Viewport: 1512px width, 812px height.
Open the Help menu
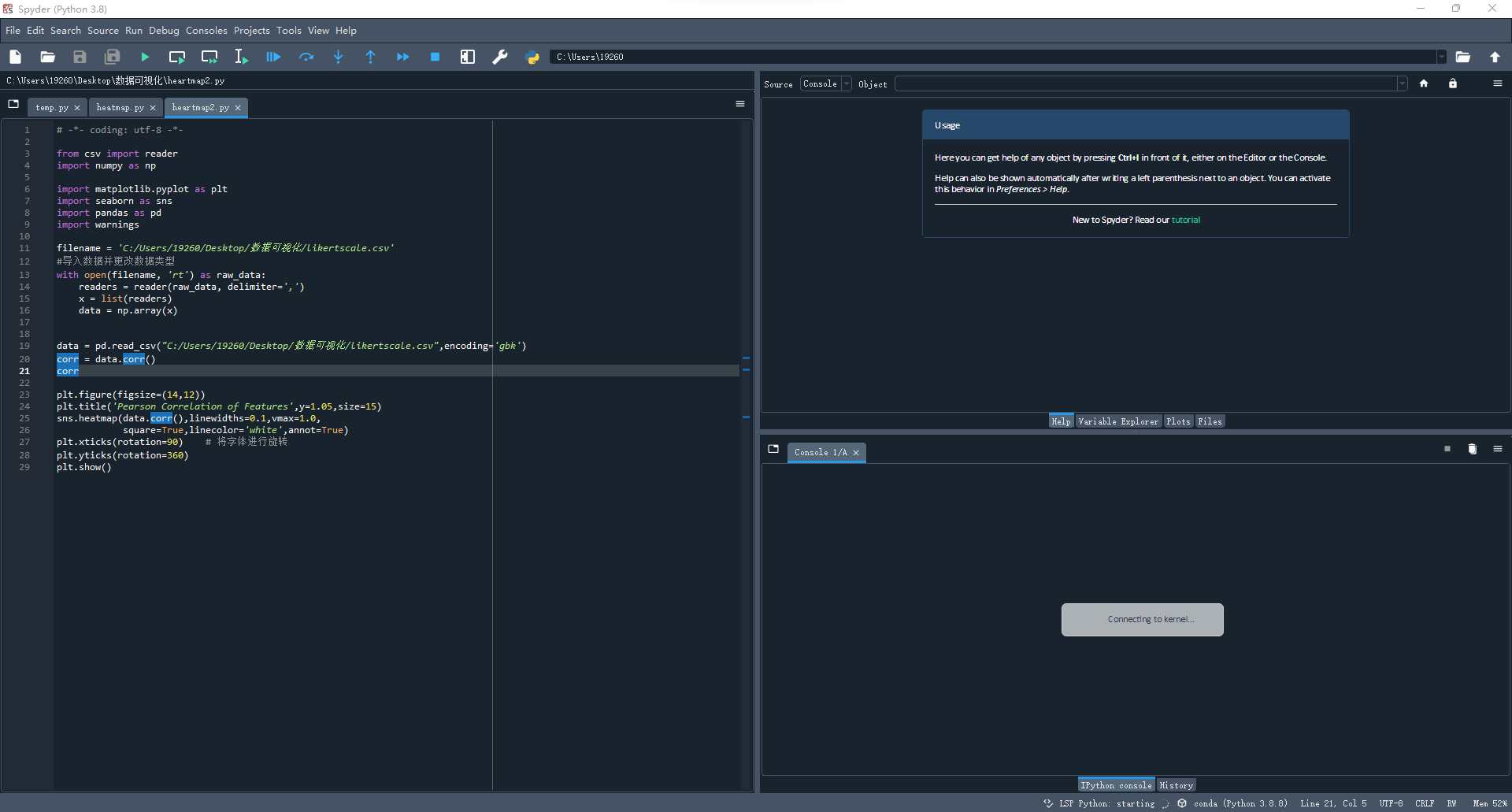pos(346,31)
